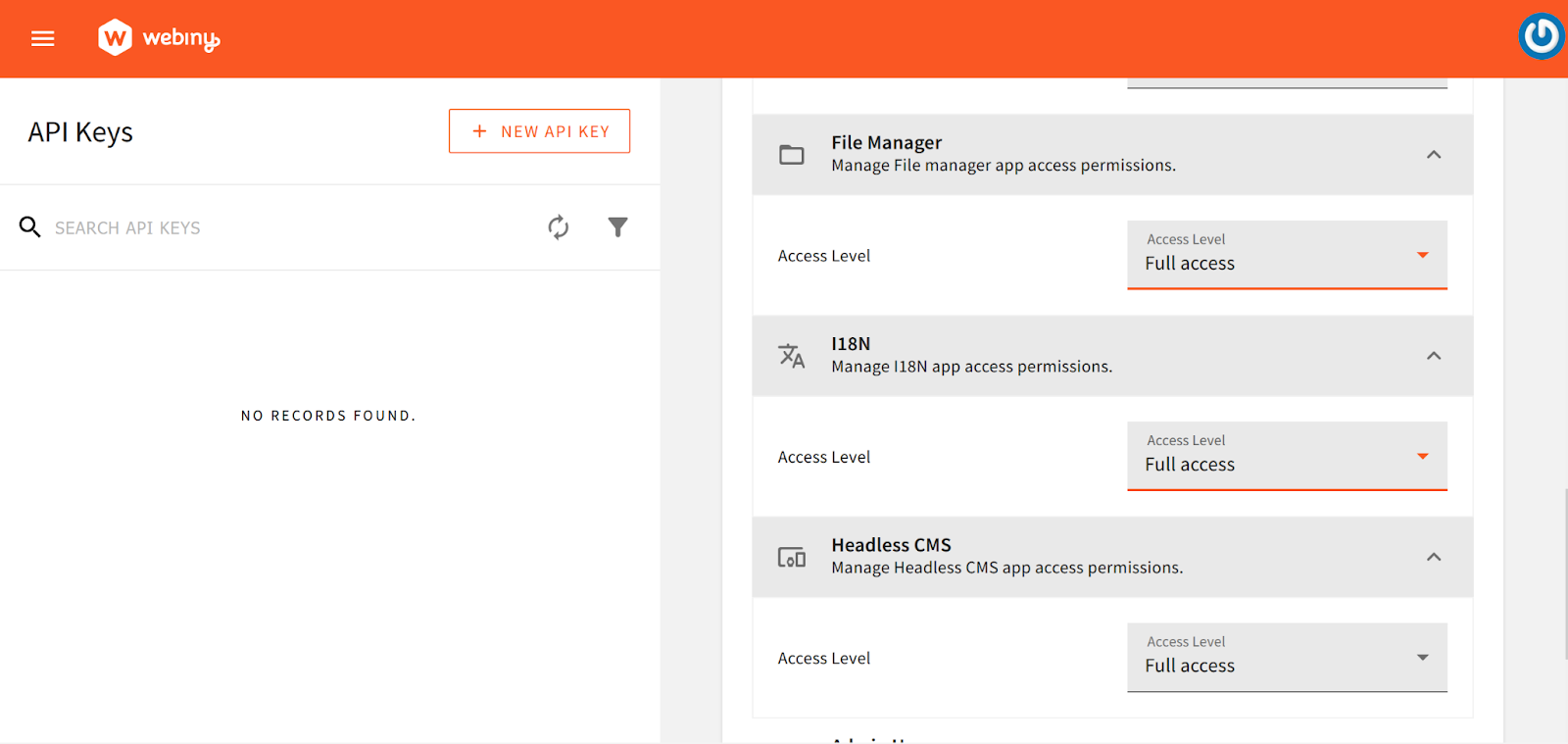
Task: Refresh the API keys list
Action: [x=559, y=227]
